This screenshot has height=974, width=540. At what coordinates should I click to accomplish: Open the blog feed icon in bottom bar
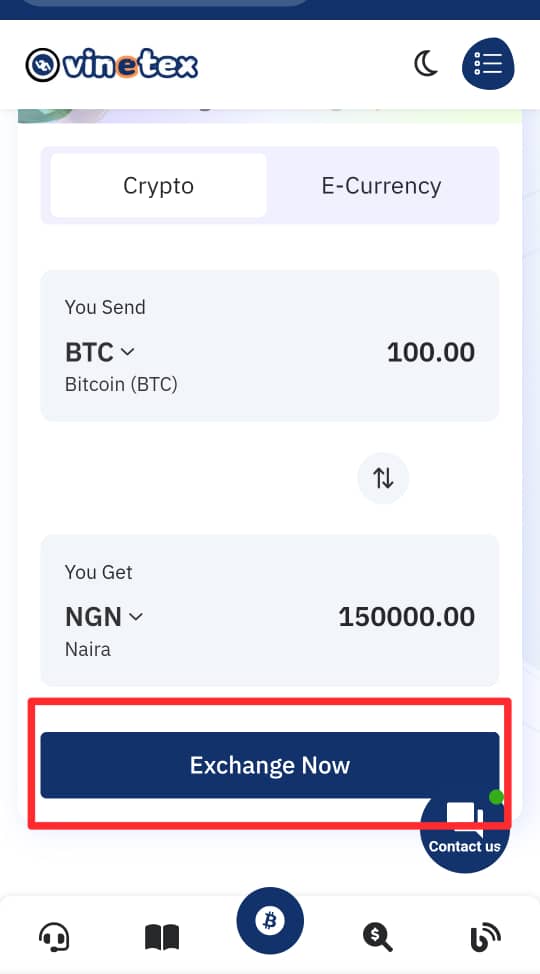pos(485,937)
